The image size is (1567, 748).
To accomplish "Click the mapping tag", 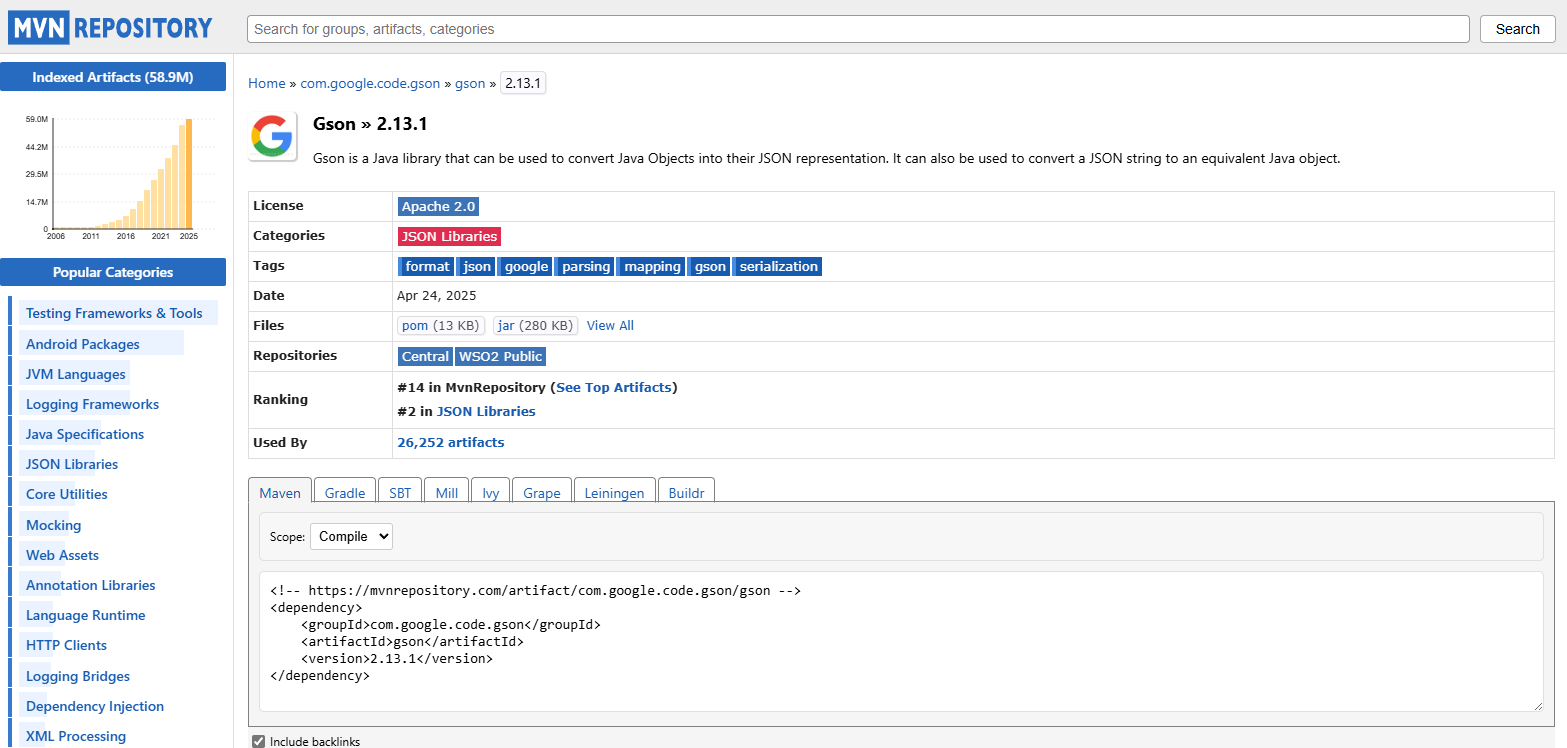I will [651, 266].
